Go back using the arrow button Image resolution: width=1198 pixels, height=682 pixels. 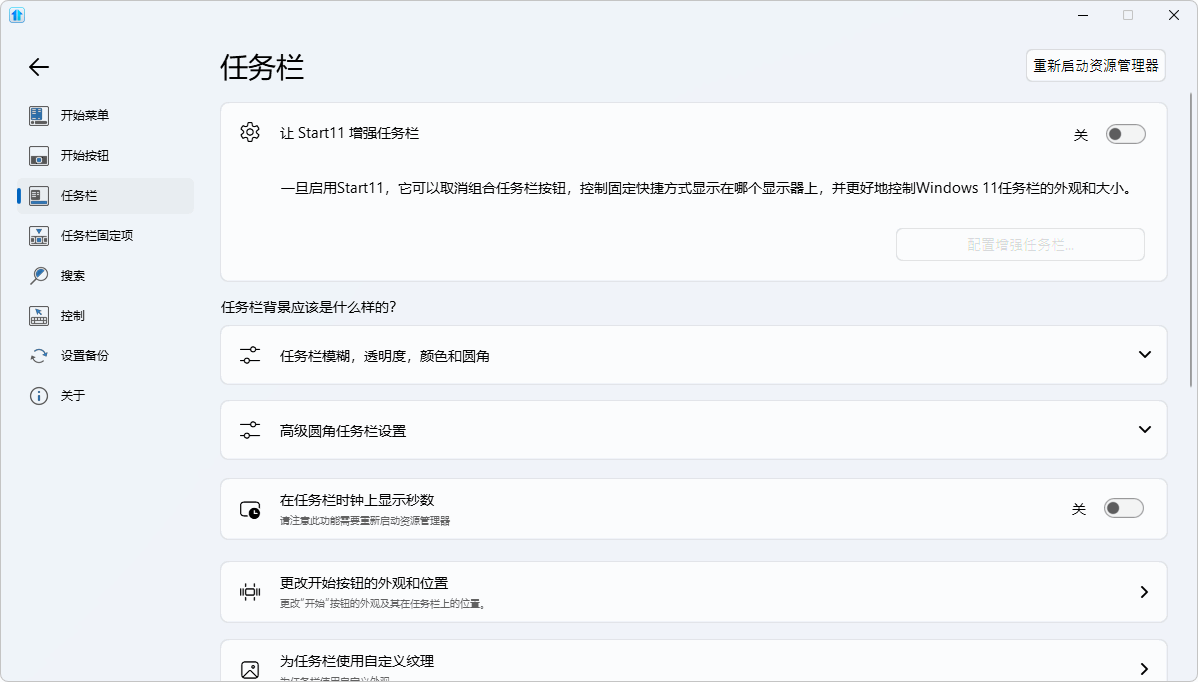(x=38, y=67)
